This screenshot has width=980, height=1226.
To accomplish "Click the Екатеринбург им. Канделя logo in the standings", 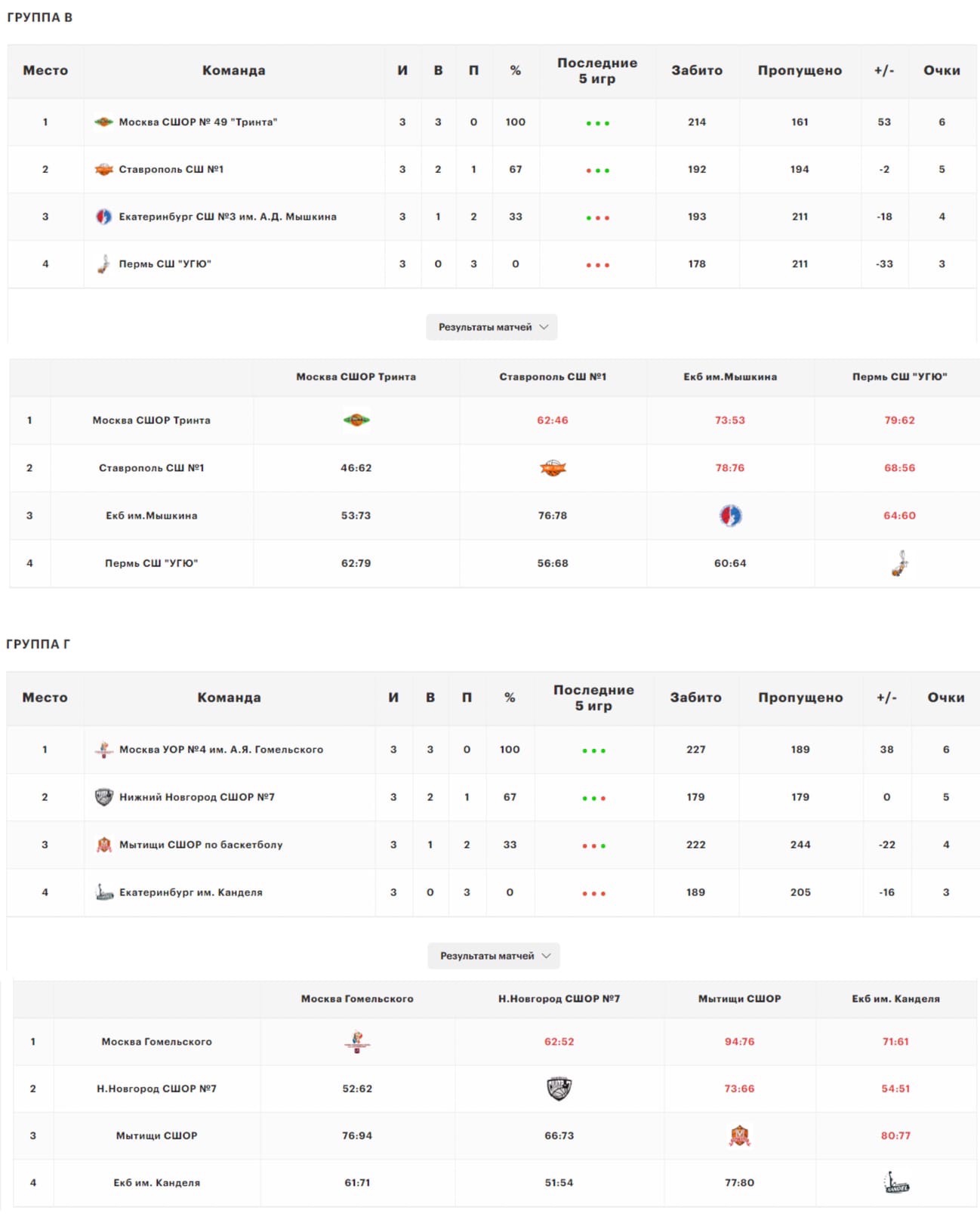I will point(104,892).
